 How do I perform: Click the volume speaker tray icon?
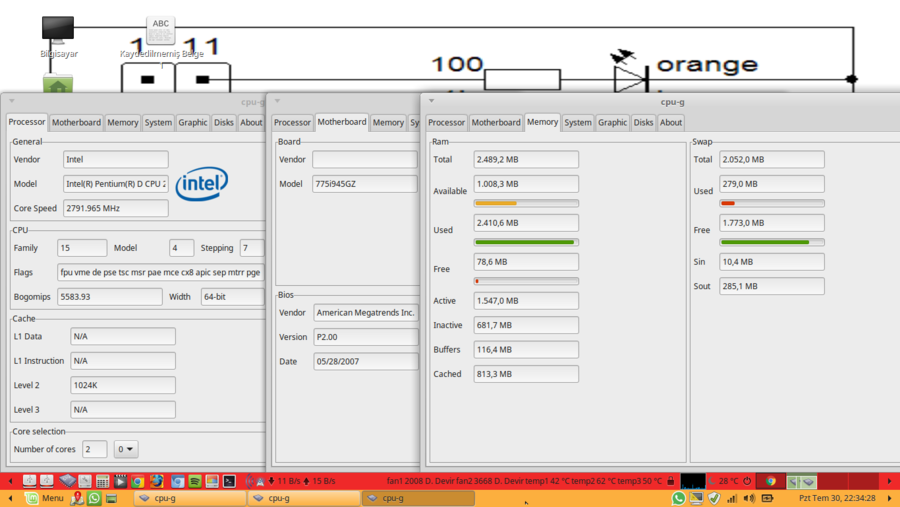click(x=749, y=498)
